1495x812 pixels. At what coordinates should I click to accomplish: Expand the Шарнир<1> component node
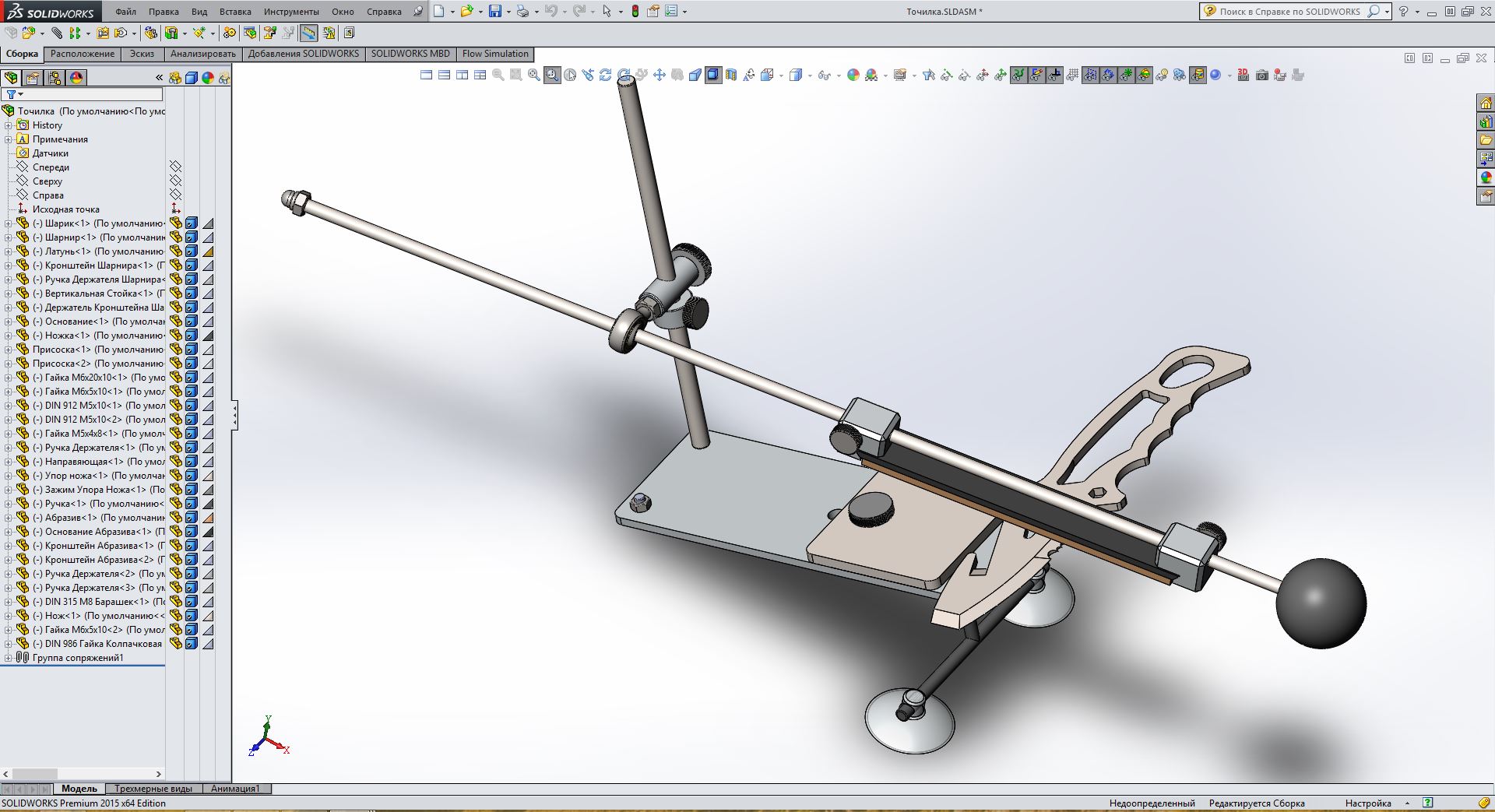click(9, 237)
